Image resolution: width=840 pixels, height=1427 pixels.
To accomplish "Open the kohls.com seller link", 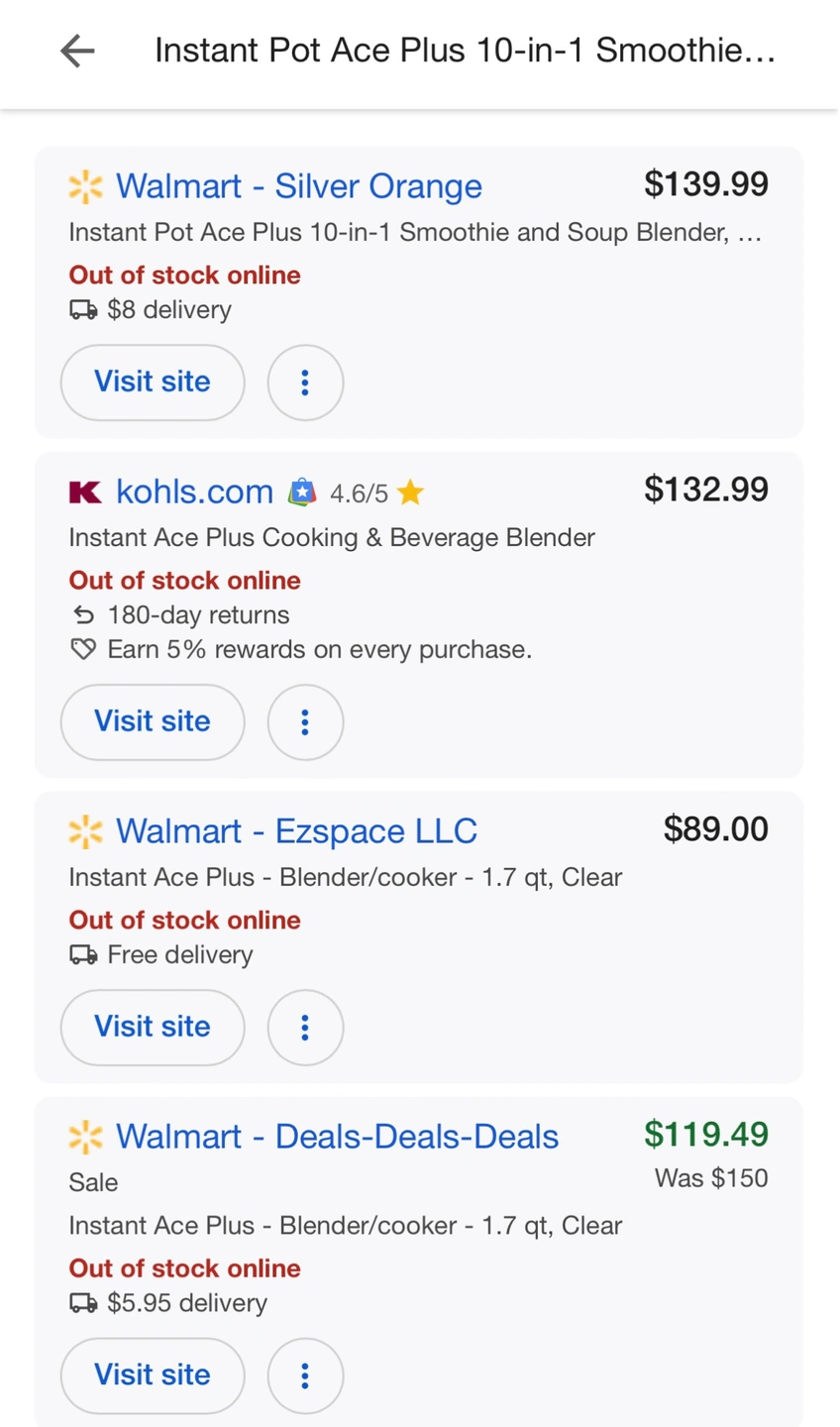I will click(194, 492).
